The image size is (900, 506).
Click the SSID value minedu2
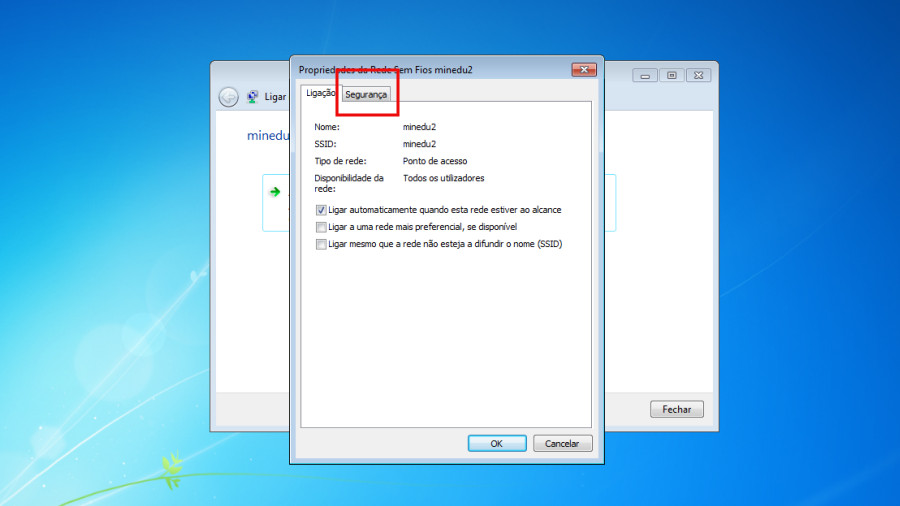tap(419, 144)
